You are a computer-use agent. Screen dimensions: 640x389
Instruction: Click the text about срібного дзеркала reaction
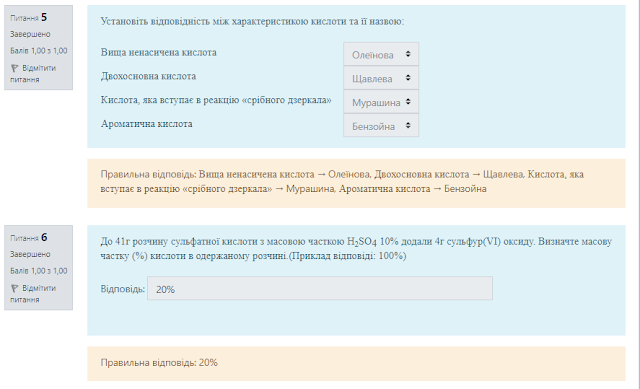(x=216, y=100)
